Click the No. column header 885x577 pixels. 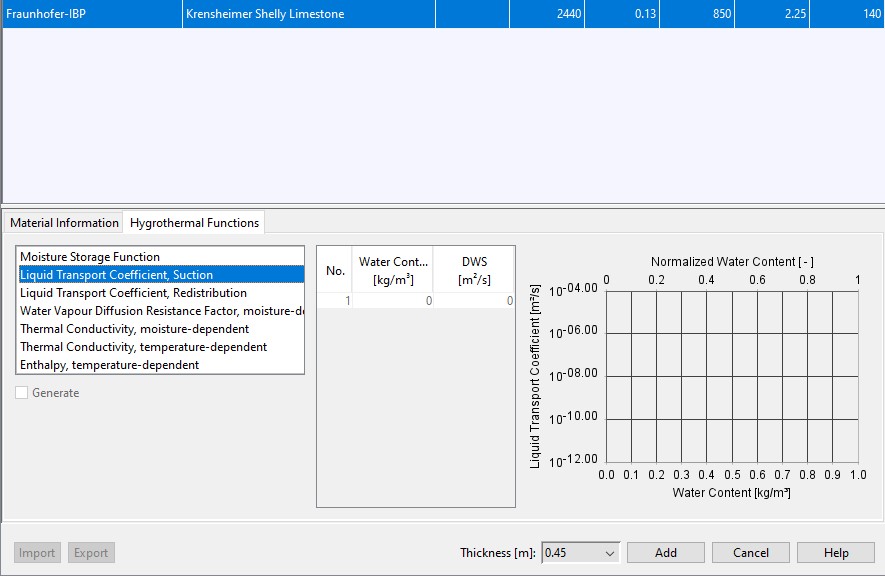click(335, 270)
